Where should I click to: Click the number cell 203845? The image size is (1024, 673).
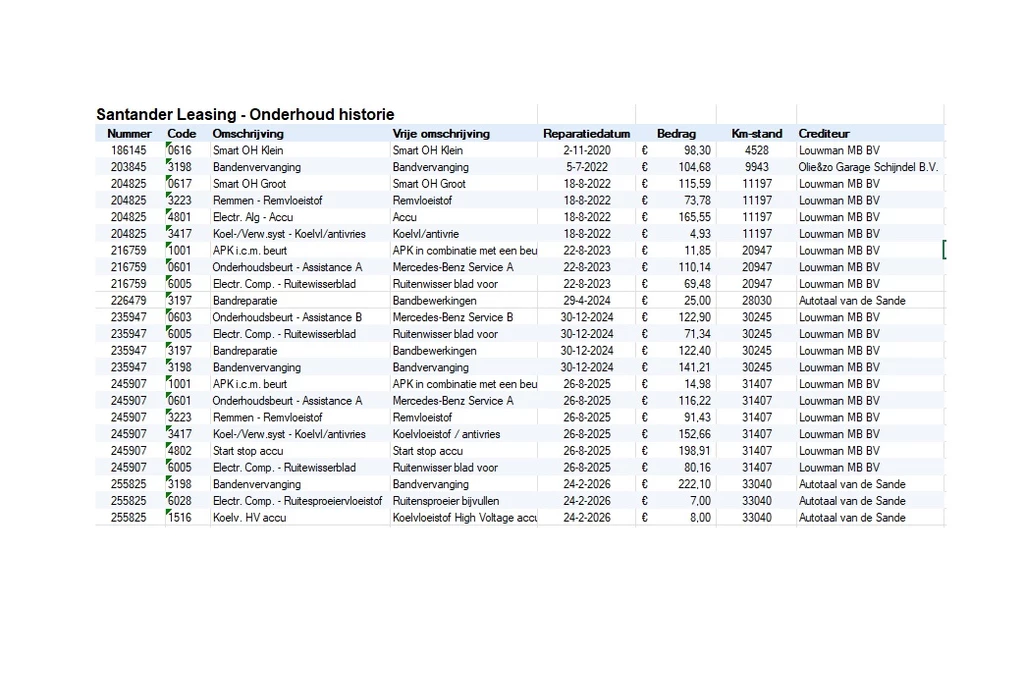pyautogui.click(x=129, y=166)
